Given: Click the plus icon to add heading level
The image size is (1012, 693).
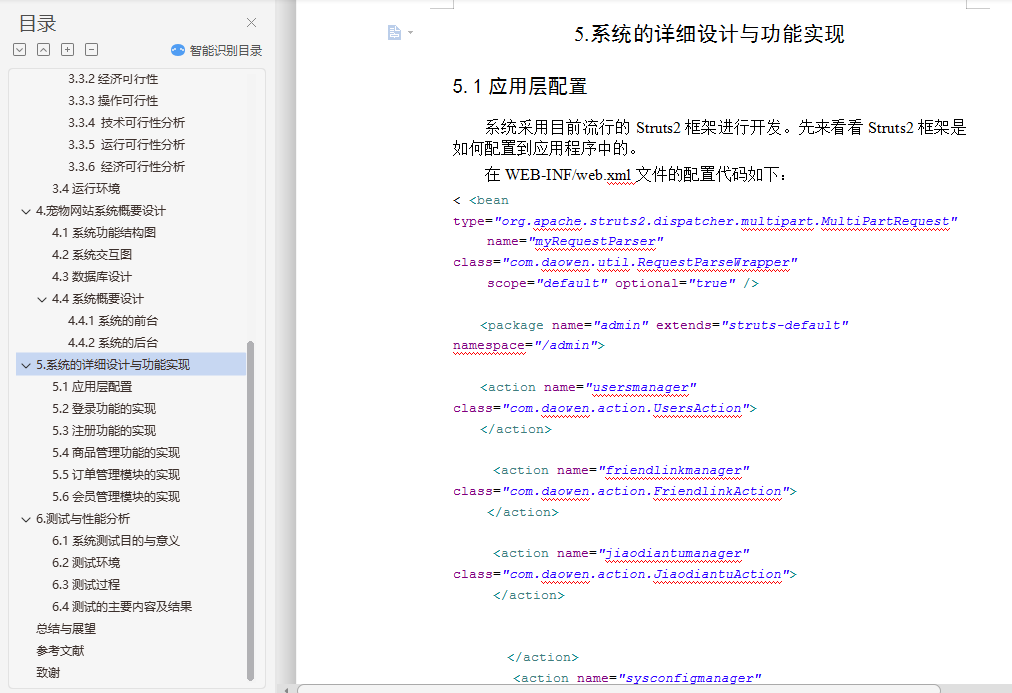Looking at the screenshot, I should pos(67,50).
